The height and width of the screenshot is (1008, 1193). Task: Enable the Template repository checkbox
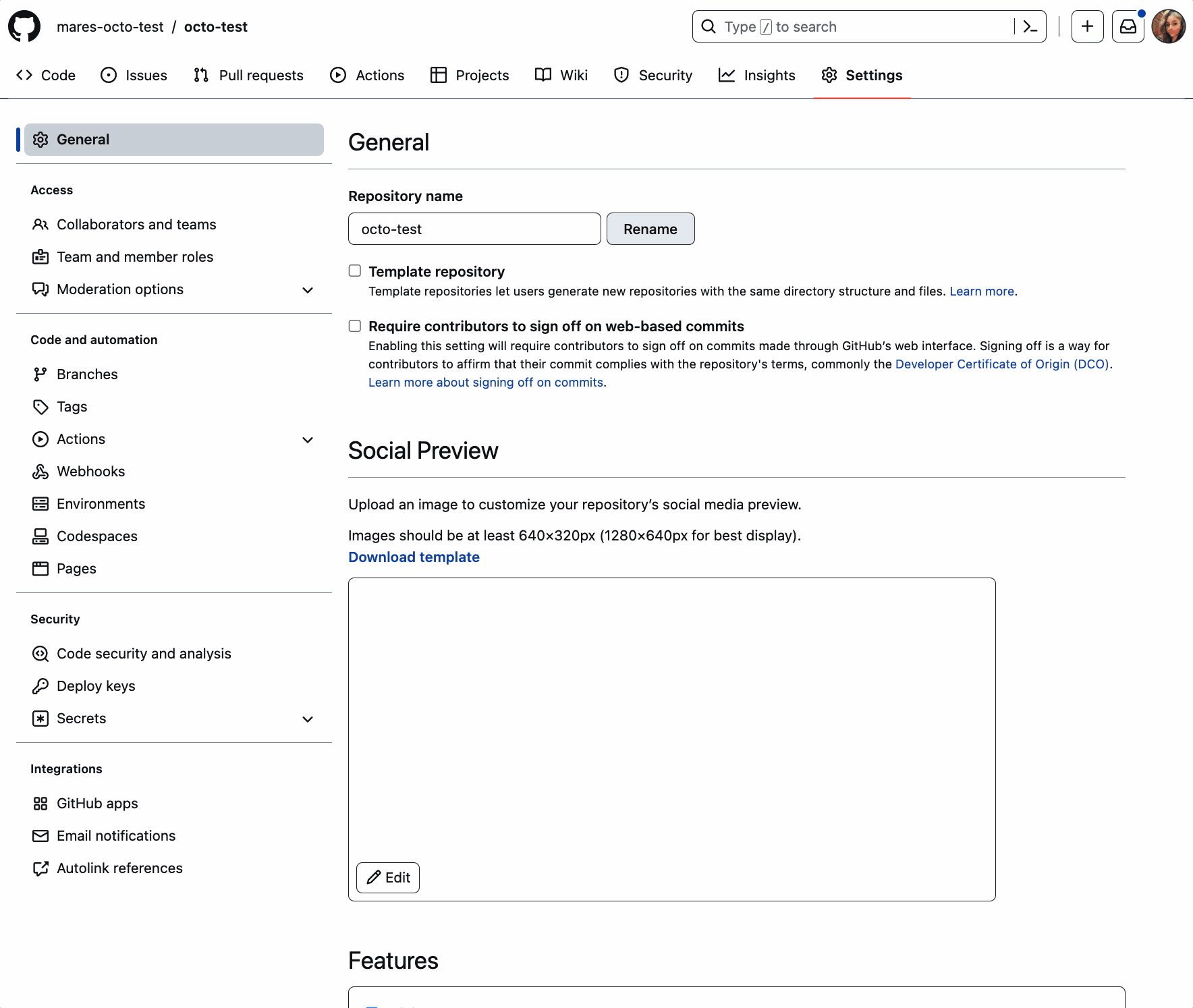355,271
